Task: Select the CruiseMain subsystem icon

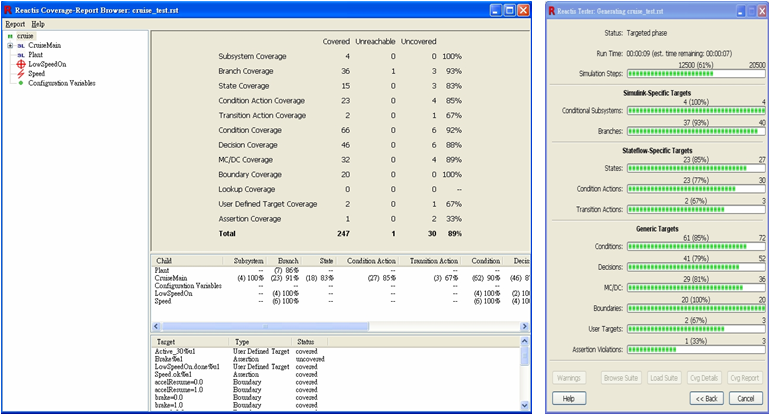Action: pyautogui.click(x=21, y=45)
